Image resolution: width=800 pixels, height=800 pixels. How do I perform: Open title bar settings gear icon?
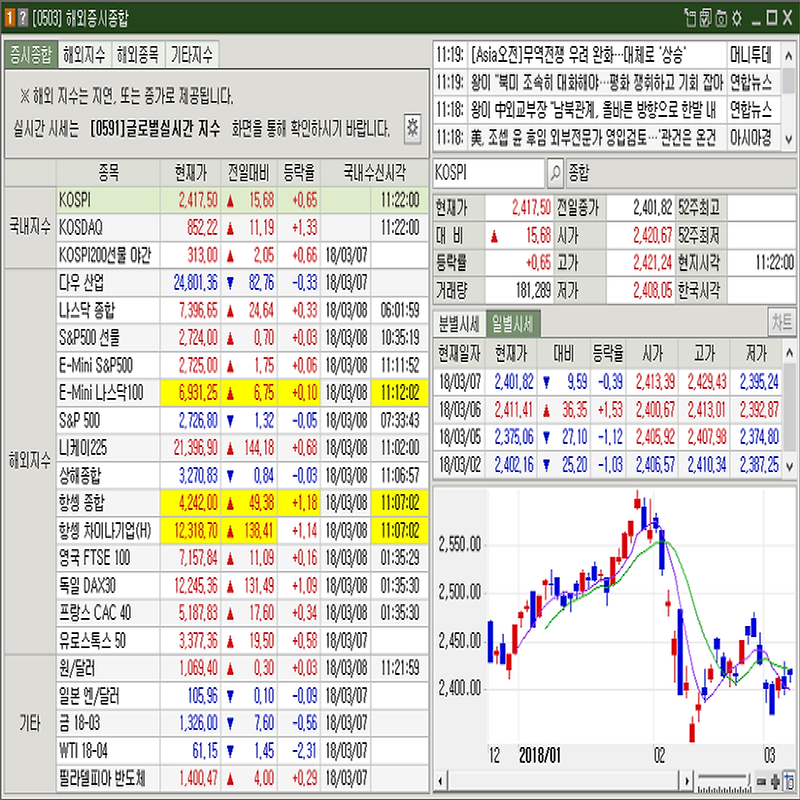tap(737, 18)
